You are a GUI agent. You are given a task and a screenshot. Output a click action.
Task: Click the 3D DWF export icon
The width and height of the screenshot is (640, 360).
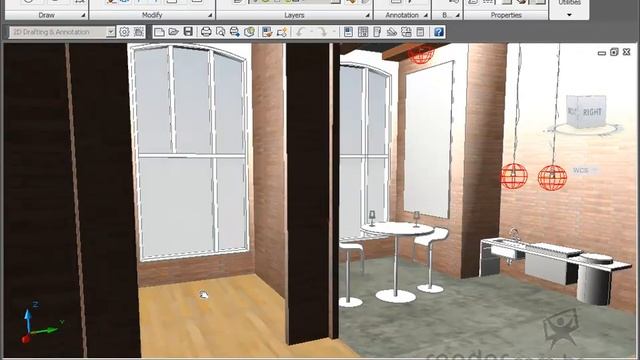click(249, 32)
